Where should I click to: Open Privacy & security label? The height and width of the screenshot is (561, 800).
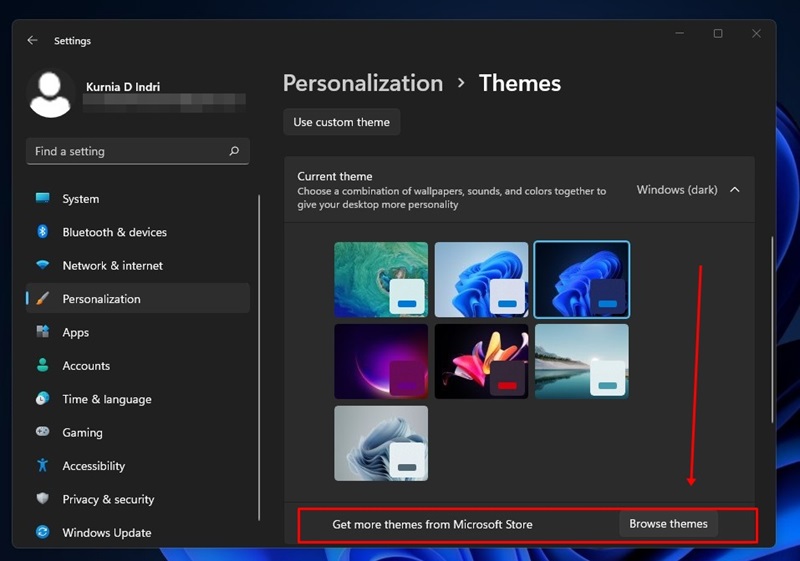[x=108, y=499]
